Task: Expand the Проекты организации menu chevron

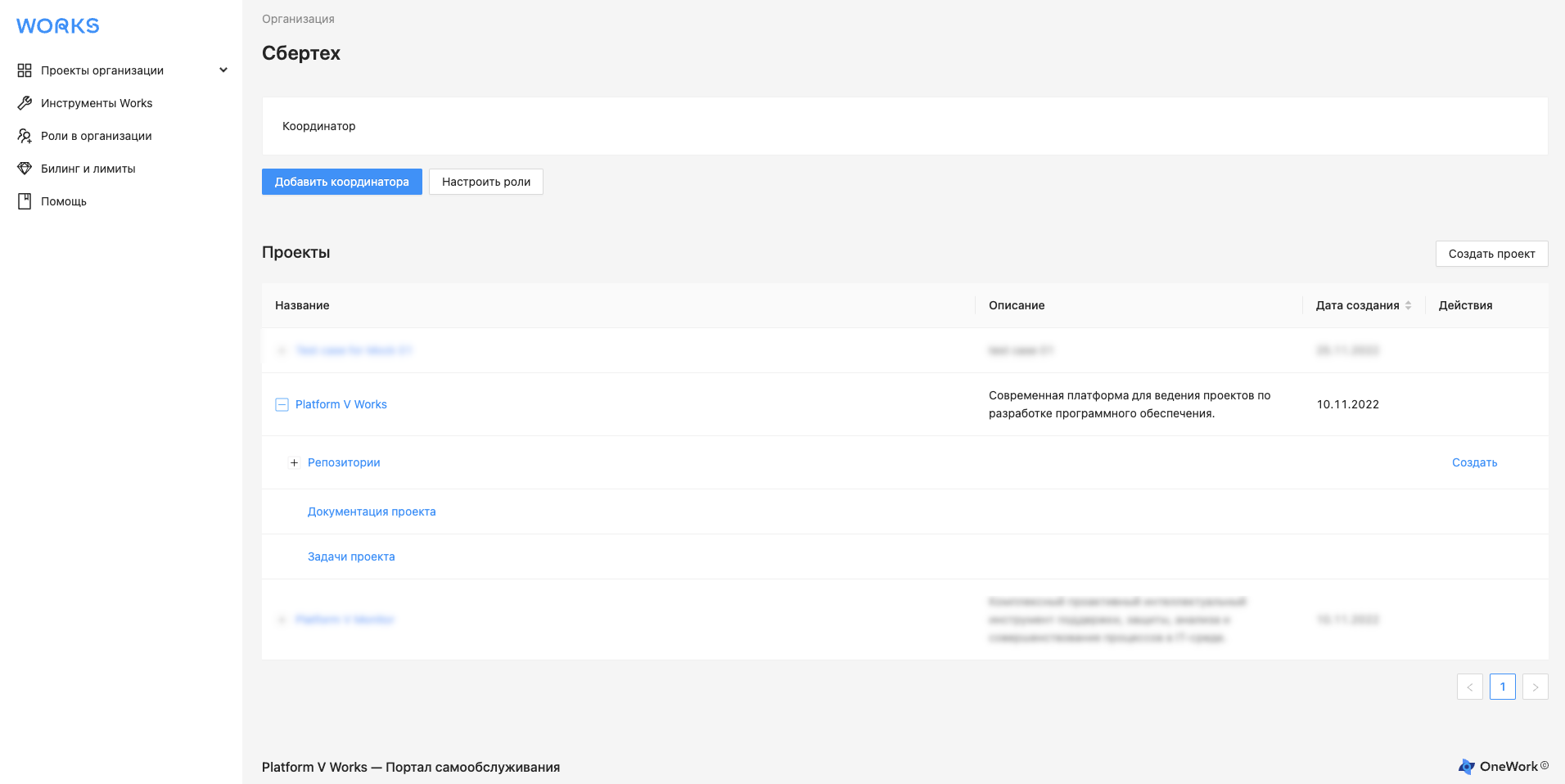Action: pos(223,70)
